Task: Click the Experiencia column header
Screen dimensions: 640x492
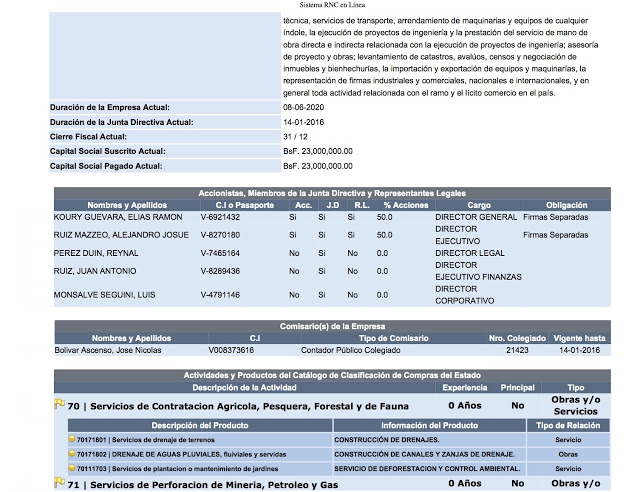Action: click(464, 387)
